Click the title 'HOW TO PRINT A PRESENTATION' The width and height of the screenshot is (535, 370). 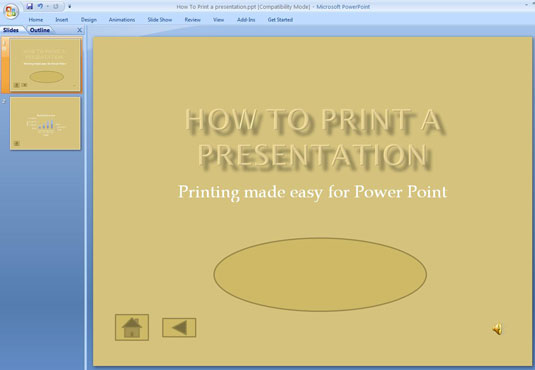313,138
